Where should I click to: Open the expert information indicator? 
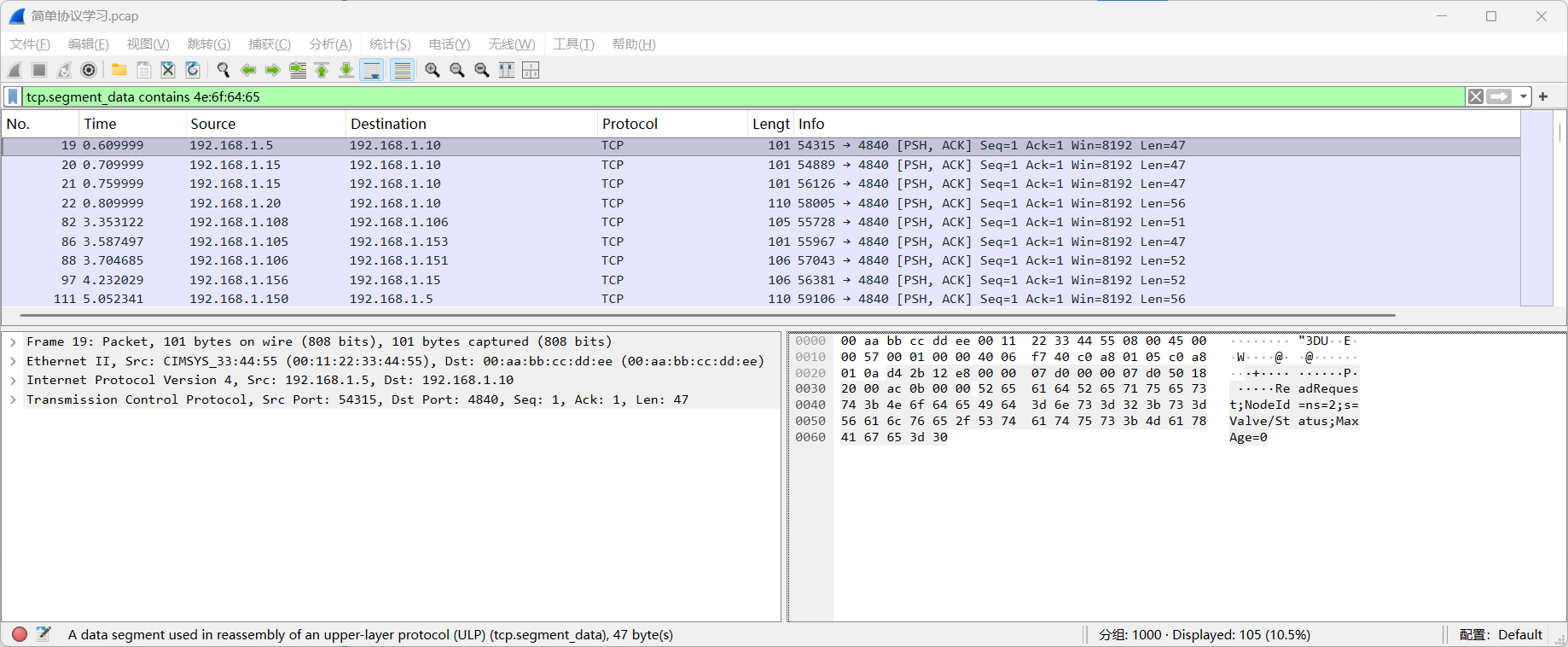(20, 634)
